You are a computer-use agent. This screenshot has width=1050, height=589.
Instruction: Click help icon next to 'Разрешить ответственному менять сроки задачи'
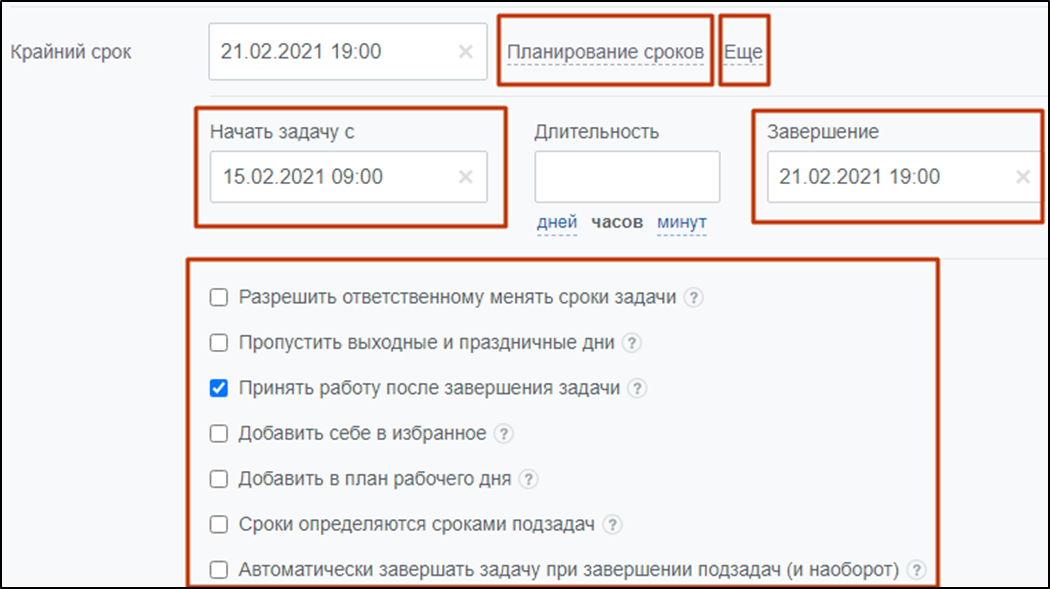click(x=694, y=297)
